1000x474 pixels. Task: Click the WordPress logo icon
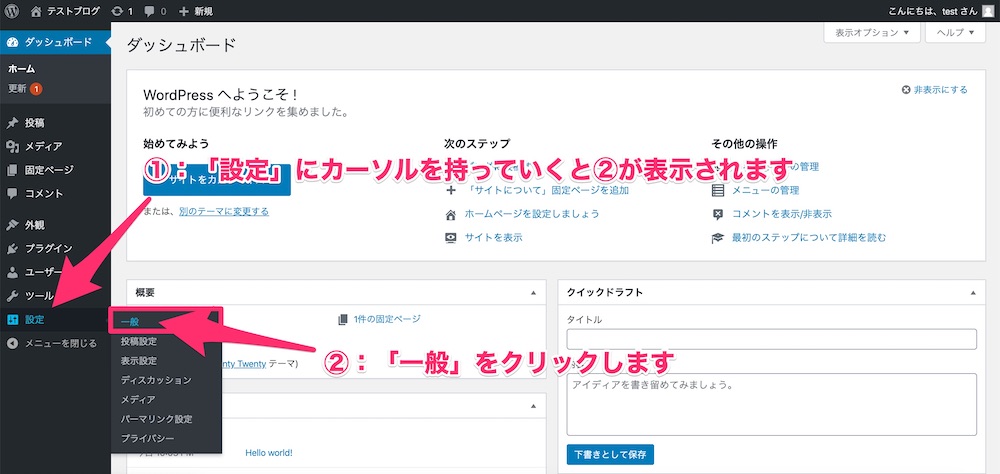(x=13, y=11)
